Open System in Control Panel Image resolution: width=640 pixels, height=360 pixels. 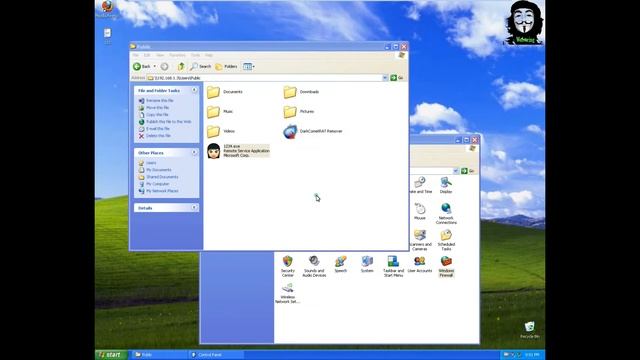[x=367, y=264]
